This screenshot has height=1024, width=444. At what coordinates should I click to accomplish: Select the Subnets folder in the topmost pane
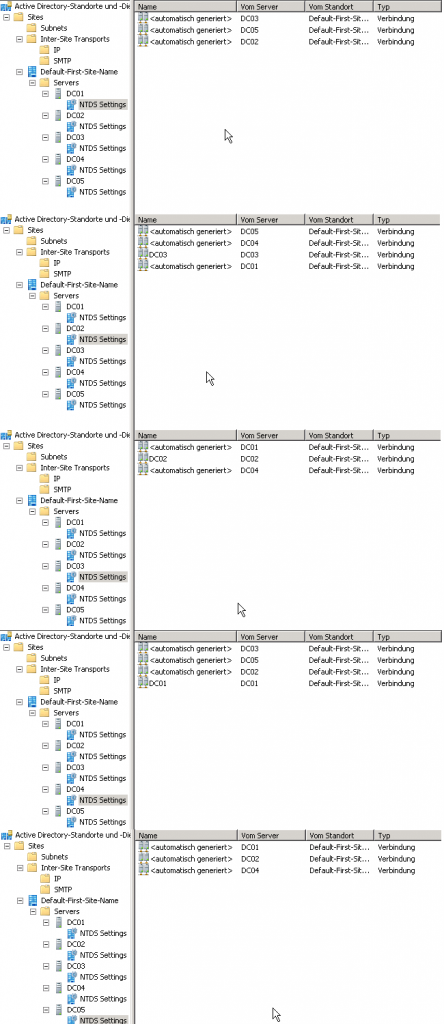pyautogui.click(x=53, y=28)
